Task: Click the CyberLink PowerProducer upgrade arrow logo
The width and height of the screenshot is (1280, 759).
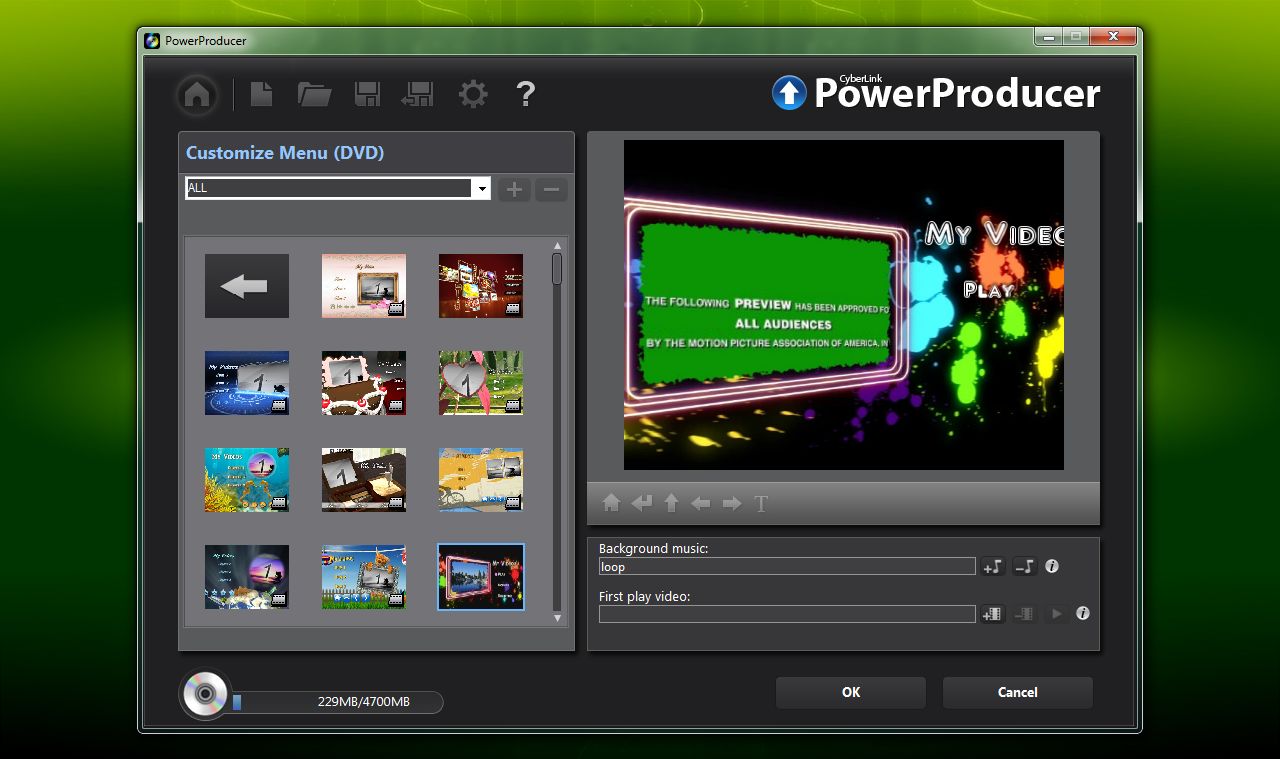Action: point(789,93)
